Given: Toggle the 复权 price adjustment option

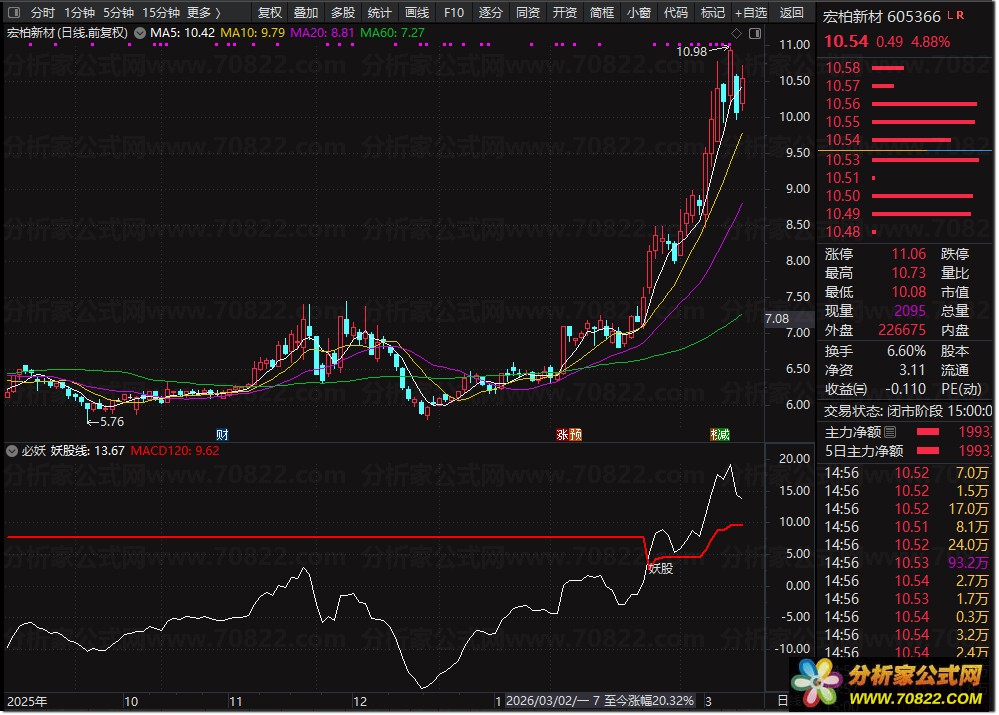Looking at the screenshot, I should tap(270, 13).
